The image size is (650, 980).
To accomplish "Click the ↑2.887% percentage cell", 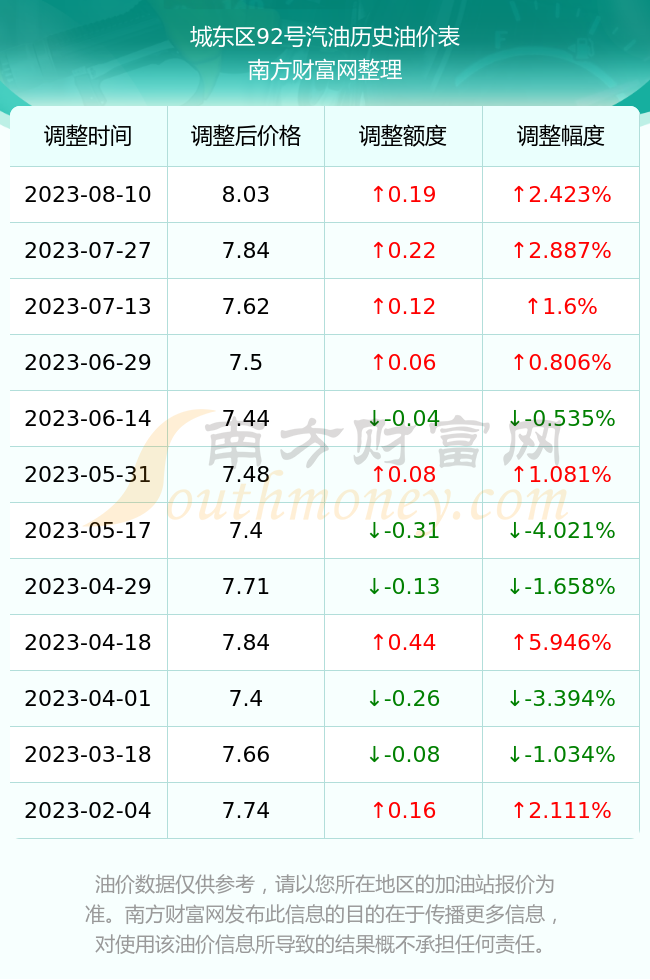I will pyautogui.click(x=561, y=251).
